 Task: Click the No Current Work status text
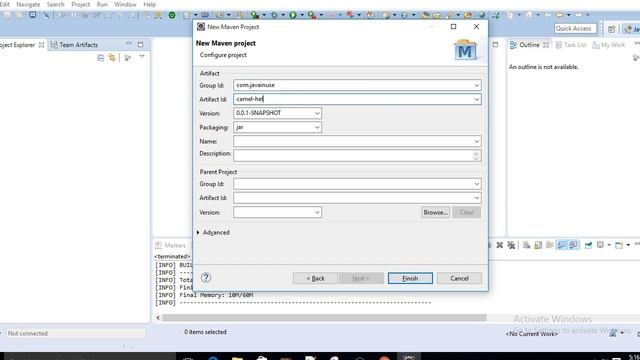pos(531,334)
